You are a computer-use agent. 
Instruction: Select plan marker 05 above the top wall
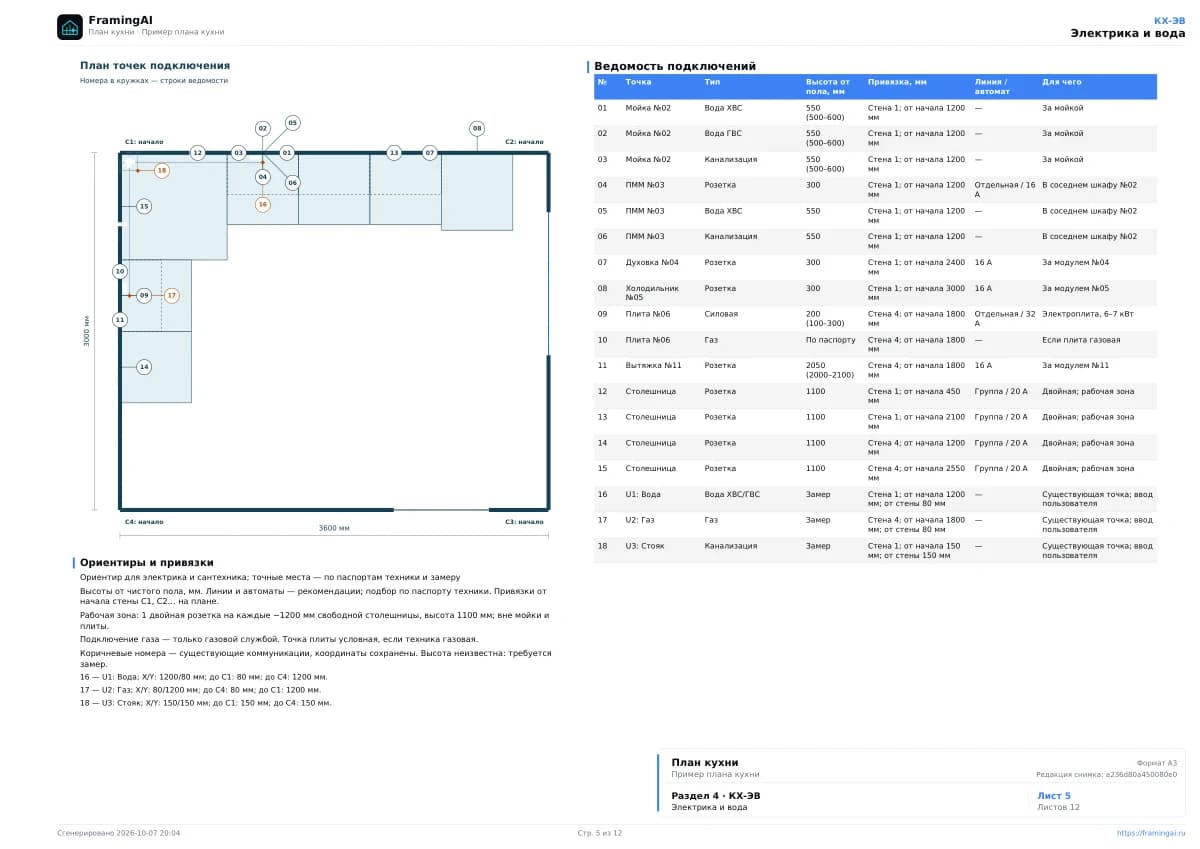(292, 123)
